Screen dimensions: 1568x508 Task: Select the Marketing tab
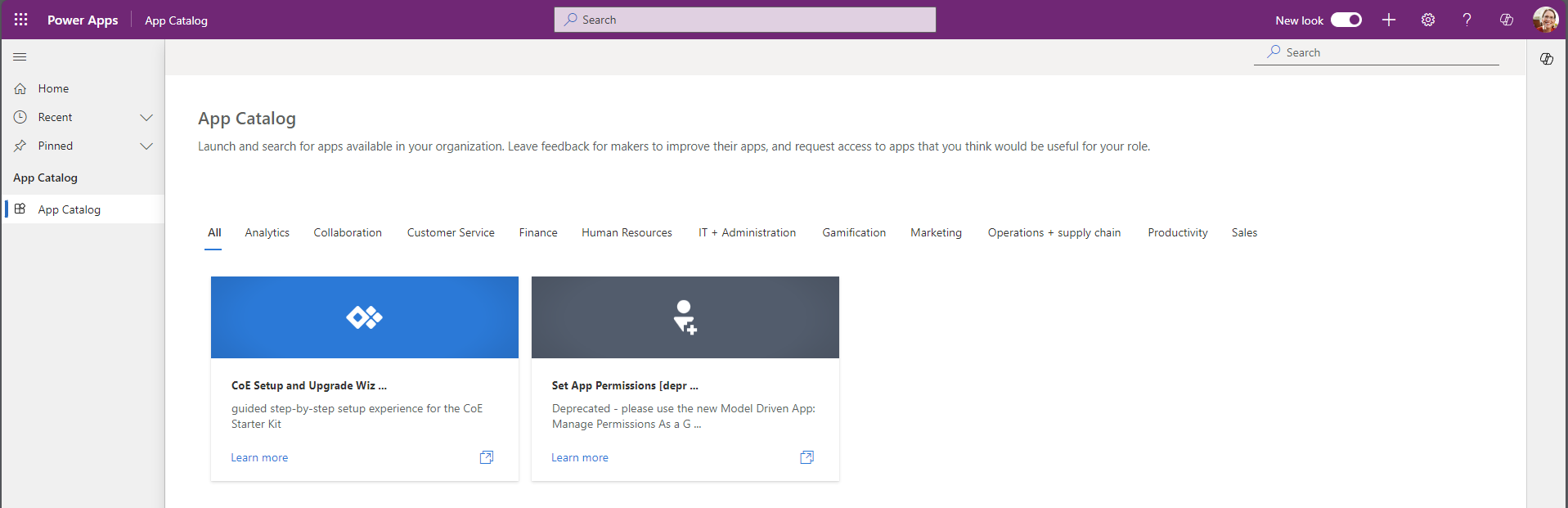[937, 232]
